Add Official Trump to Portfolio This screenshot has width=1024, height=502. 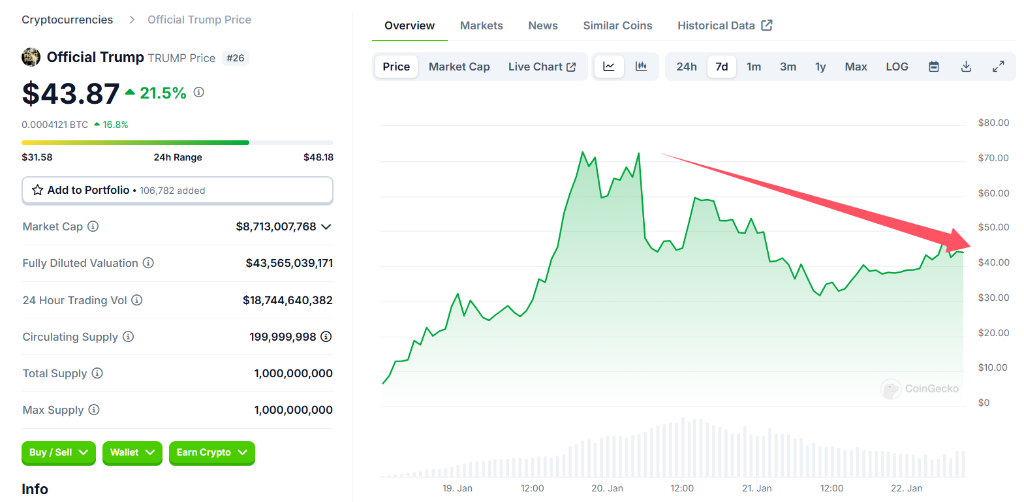click(177, 190)
